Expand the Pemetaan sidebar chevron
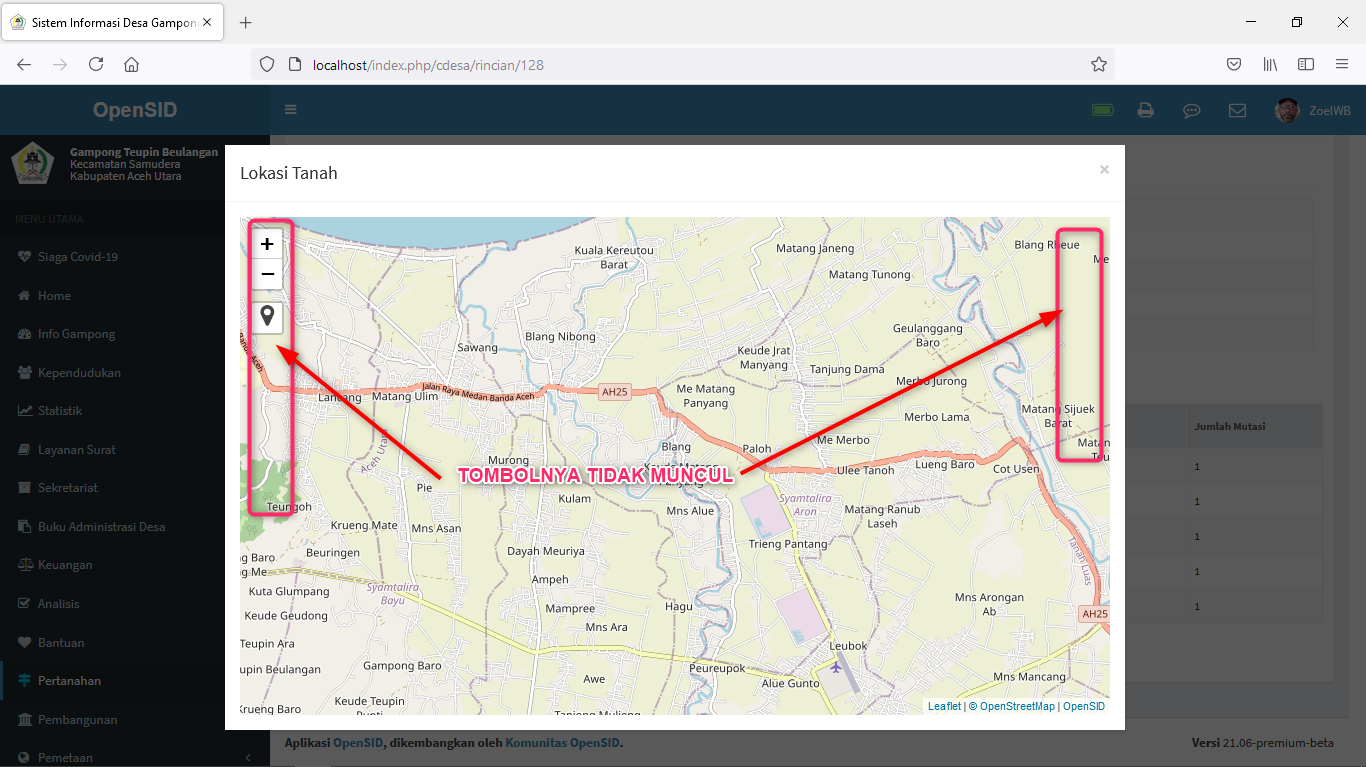 [248, 758]
